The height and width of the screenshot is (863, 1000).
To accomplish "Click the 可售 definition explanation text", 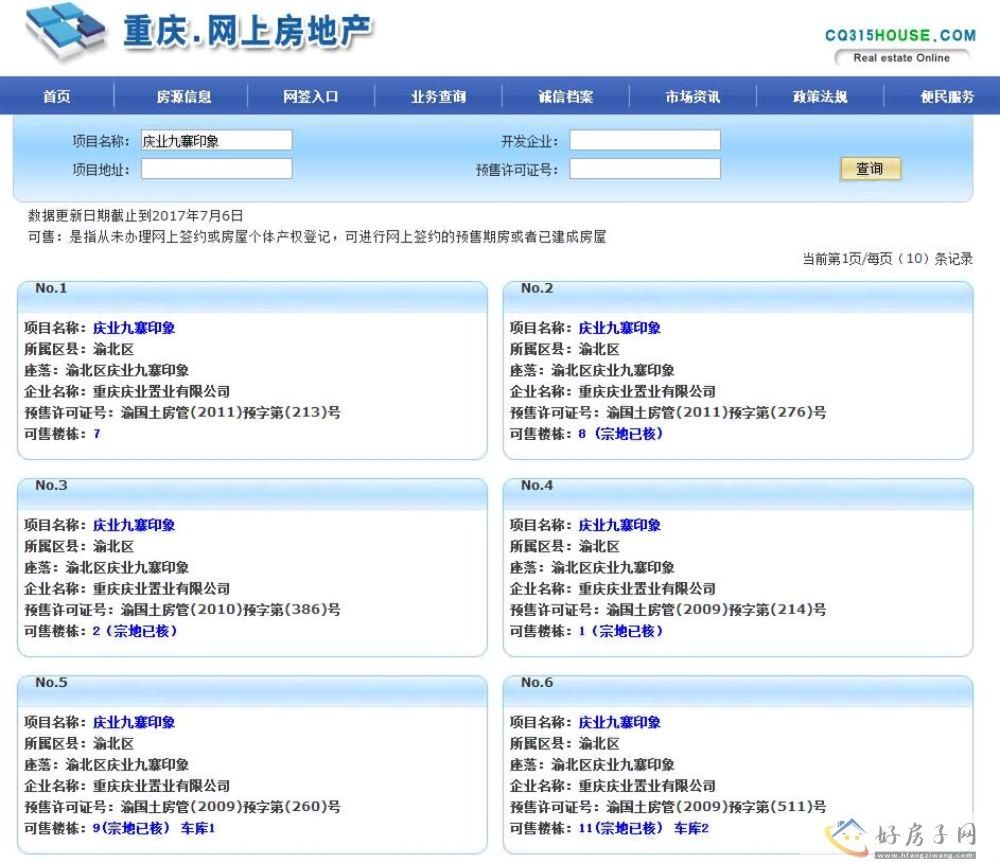I will (x=317, y=237).
